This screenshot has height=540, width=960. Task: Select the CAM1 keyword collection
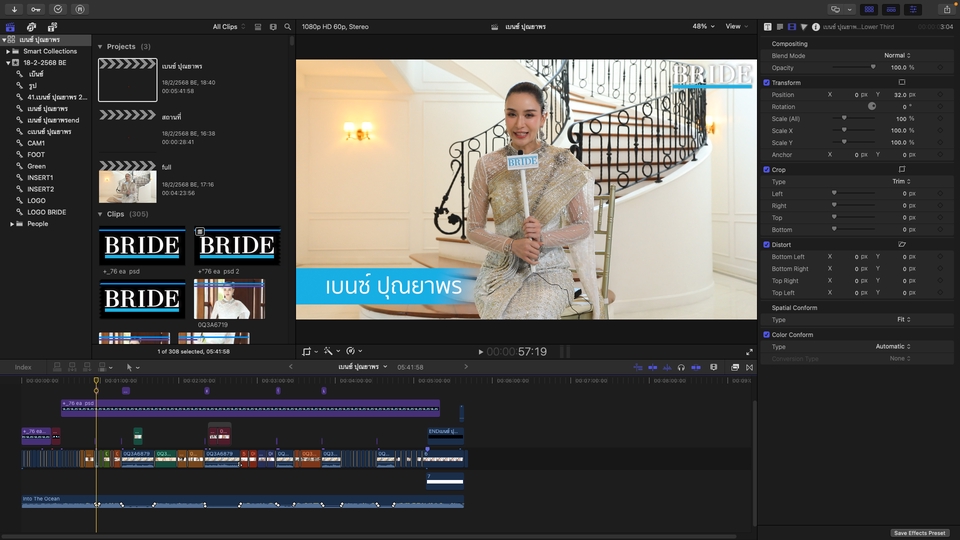(x=36, y=143)
